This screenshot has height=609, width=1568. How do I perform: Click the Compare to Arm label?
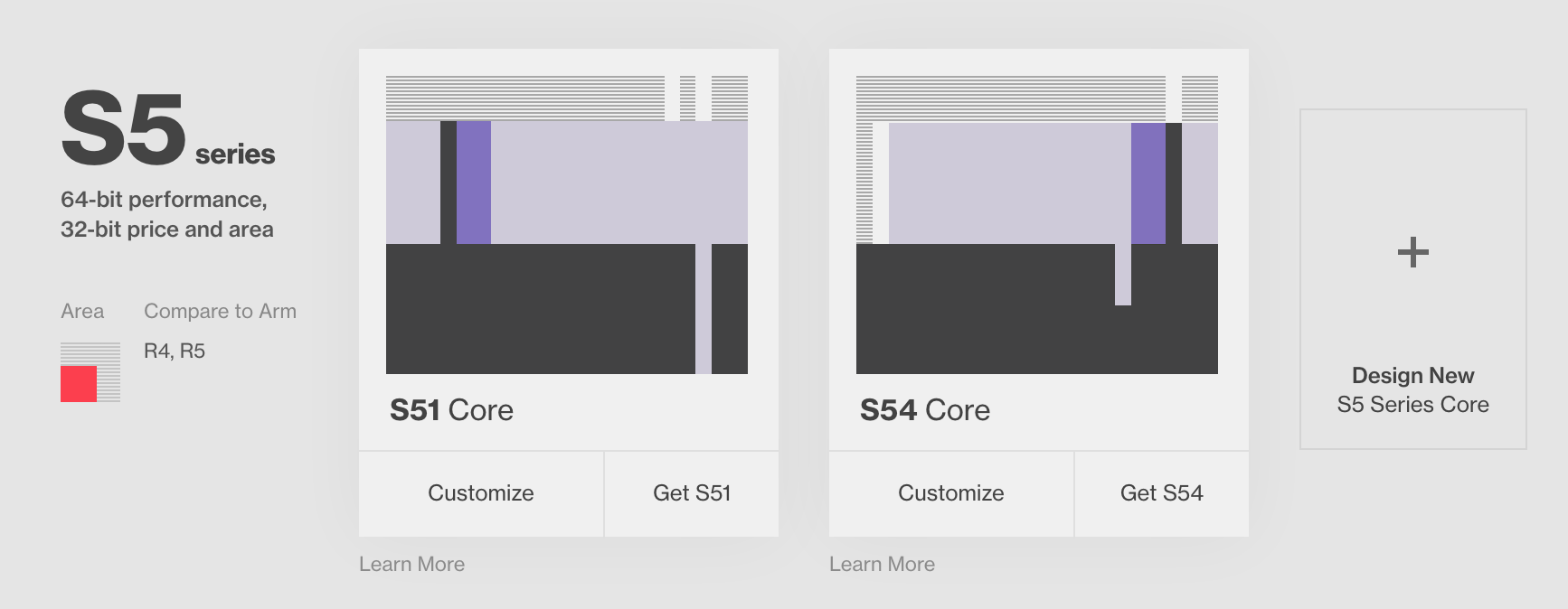tap(220, 311)
